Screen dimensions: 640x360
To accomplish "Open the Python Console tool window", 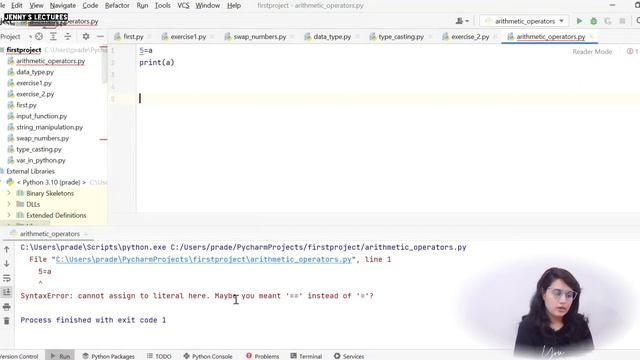I will tap(208, 356).
